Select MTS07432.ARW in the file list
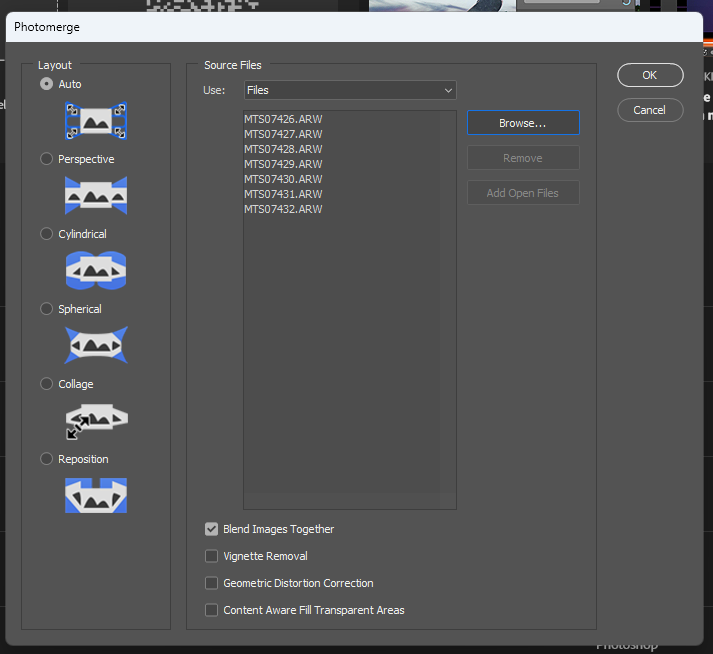 click(x=283, y=209)
